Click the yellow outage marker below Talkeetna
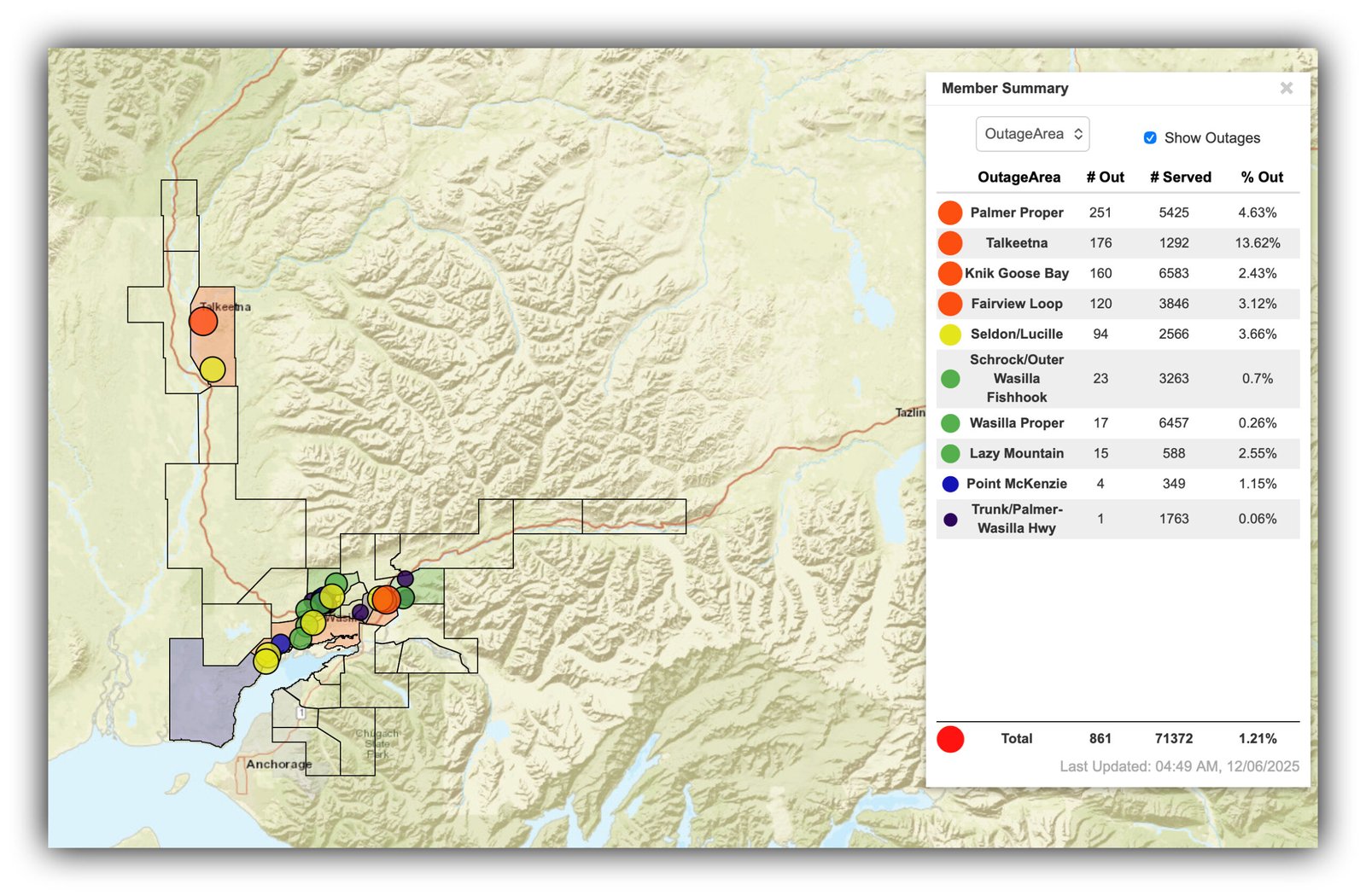 tap(213, 369)
